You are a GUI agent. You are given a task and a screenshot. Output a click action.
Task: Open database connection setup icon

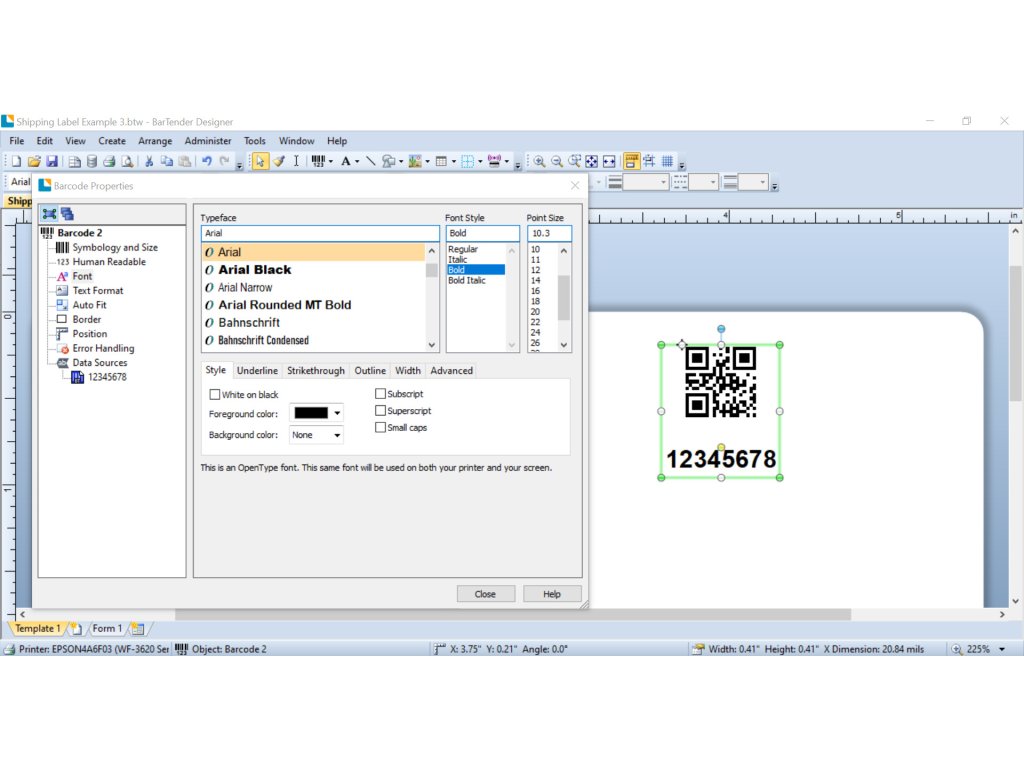92,161
